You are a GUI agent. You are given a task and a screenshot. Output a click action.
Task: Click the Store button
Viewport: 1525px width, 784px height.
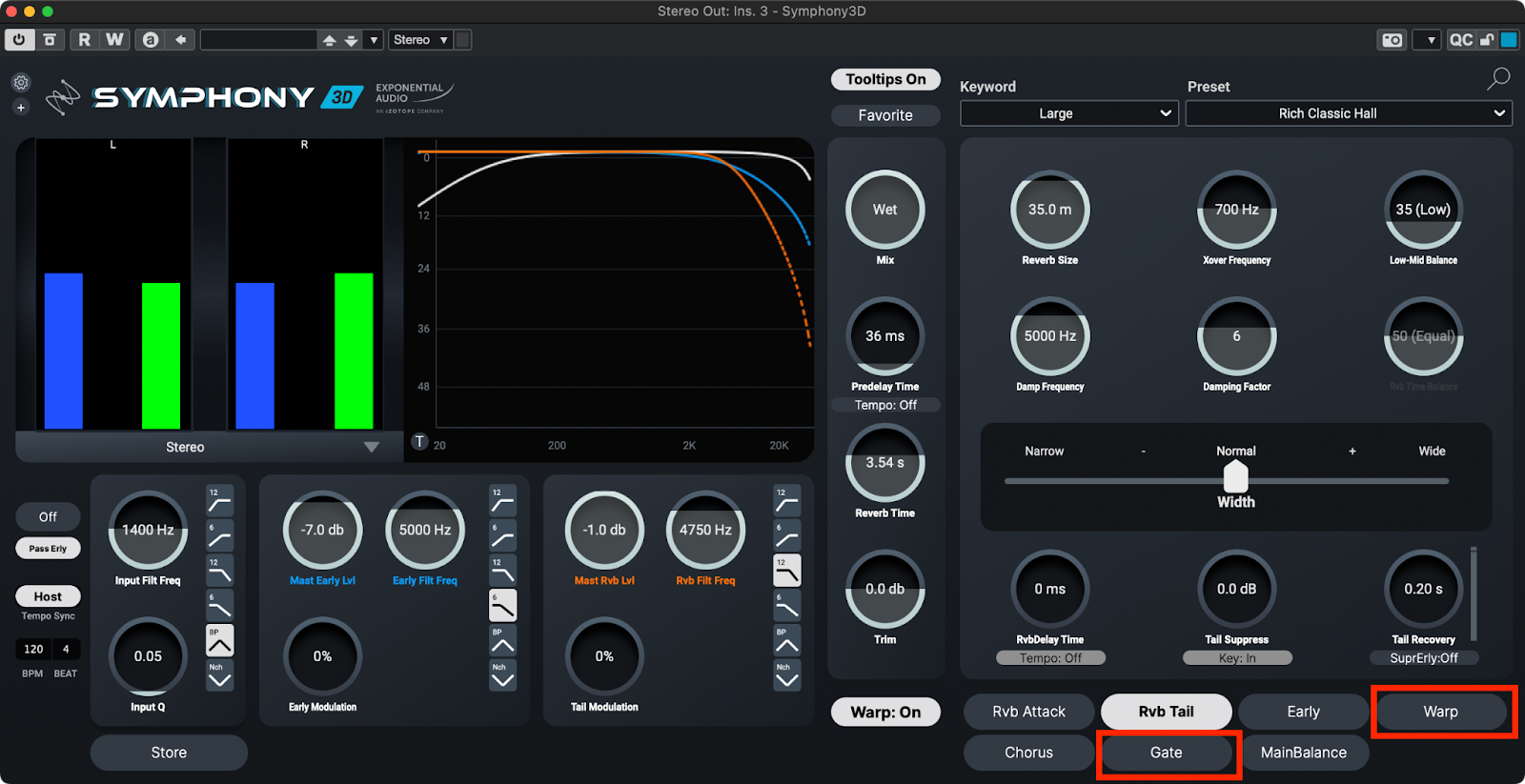[x=169, y=753]
